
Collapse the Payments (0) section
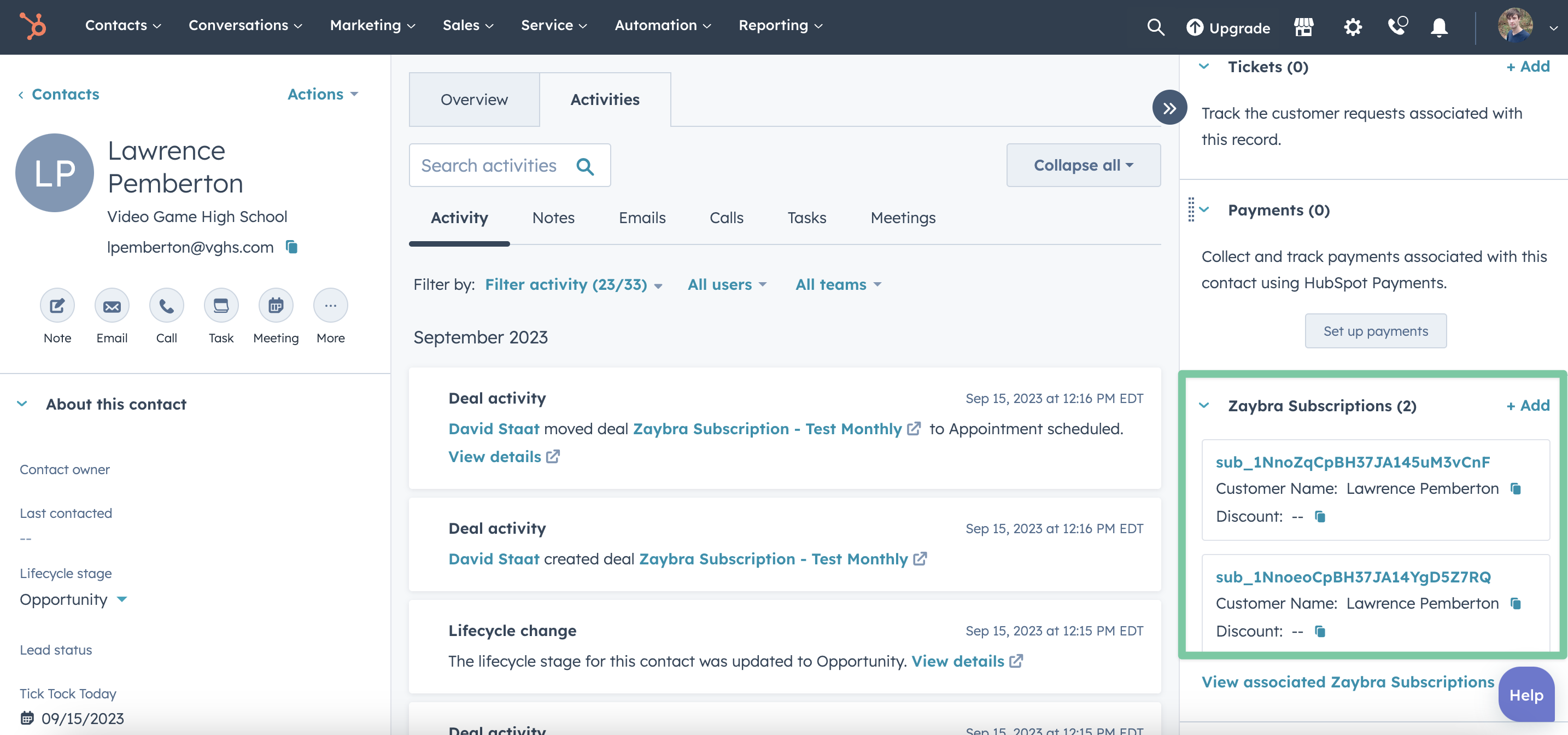pos(1203,209)
